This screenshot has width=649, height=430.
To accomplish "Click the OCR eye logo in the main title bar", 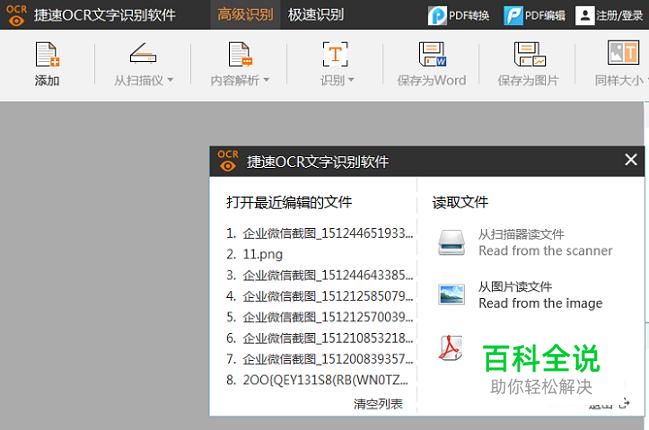I will [16, 15].
